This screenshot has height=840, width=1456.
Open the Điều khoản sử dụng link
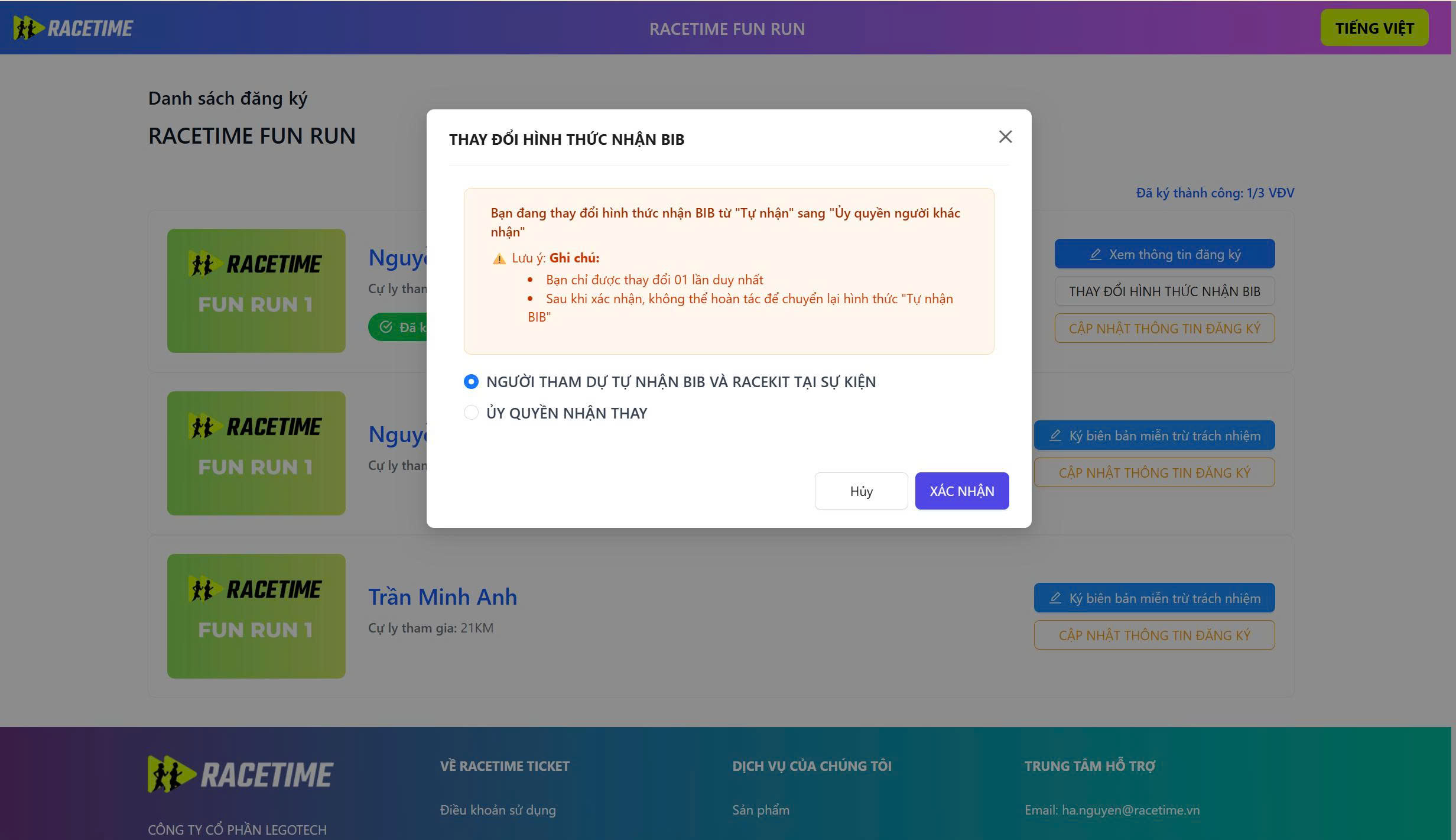[498, 810]
